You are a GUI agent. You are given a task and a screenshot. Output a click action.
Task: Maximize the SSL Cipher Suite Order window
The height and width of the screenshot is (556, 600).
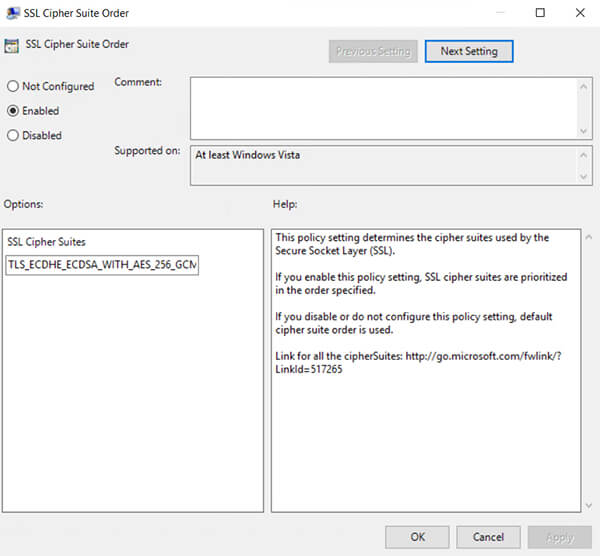click(x=540, y=13)
